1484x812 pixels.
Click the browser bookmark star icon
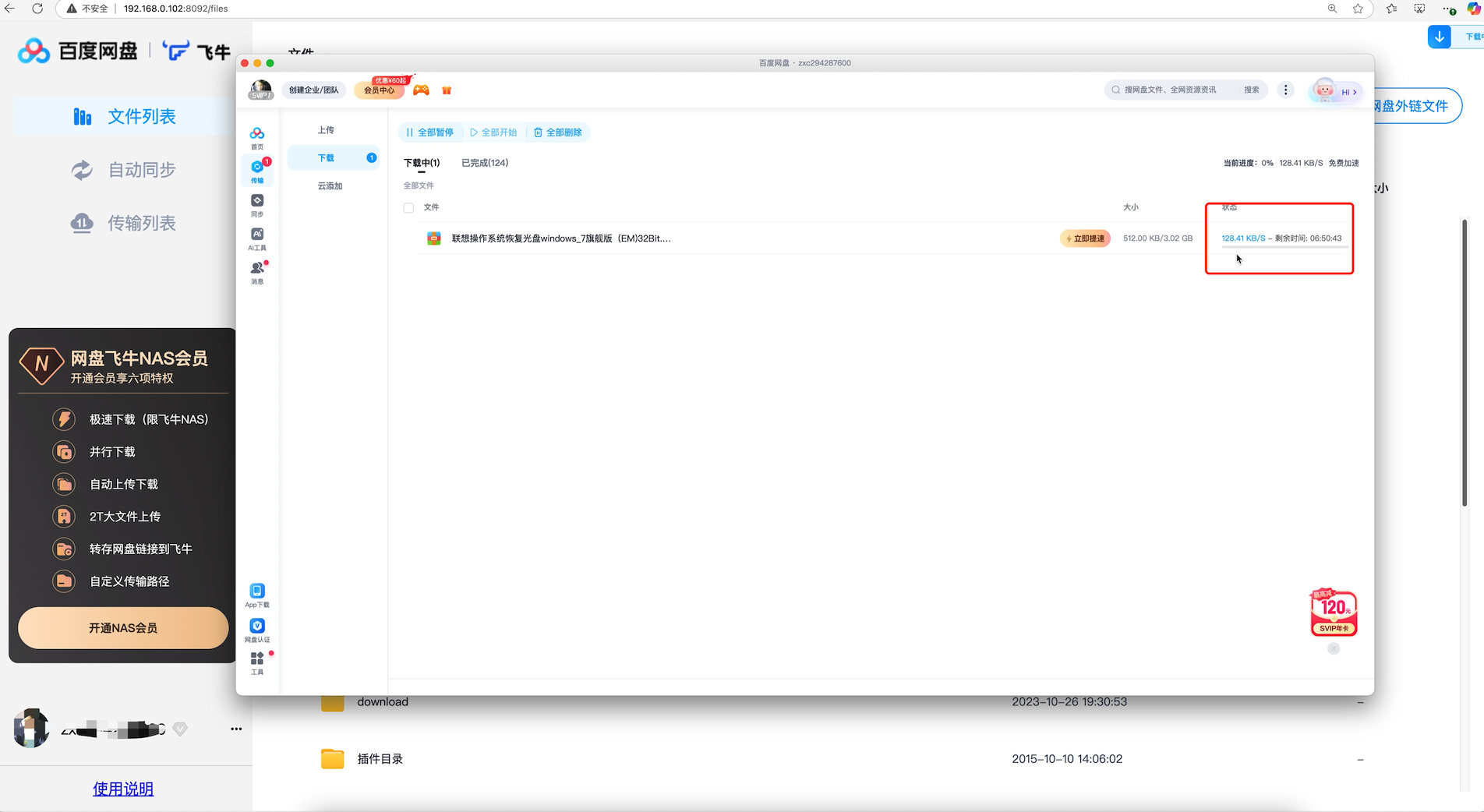1359,9
